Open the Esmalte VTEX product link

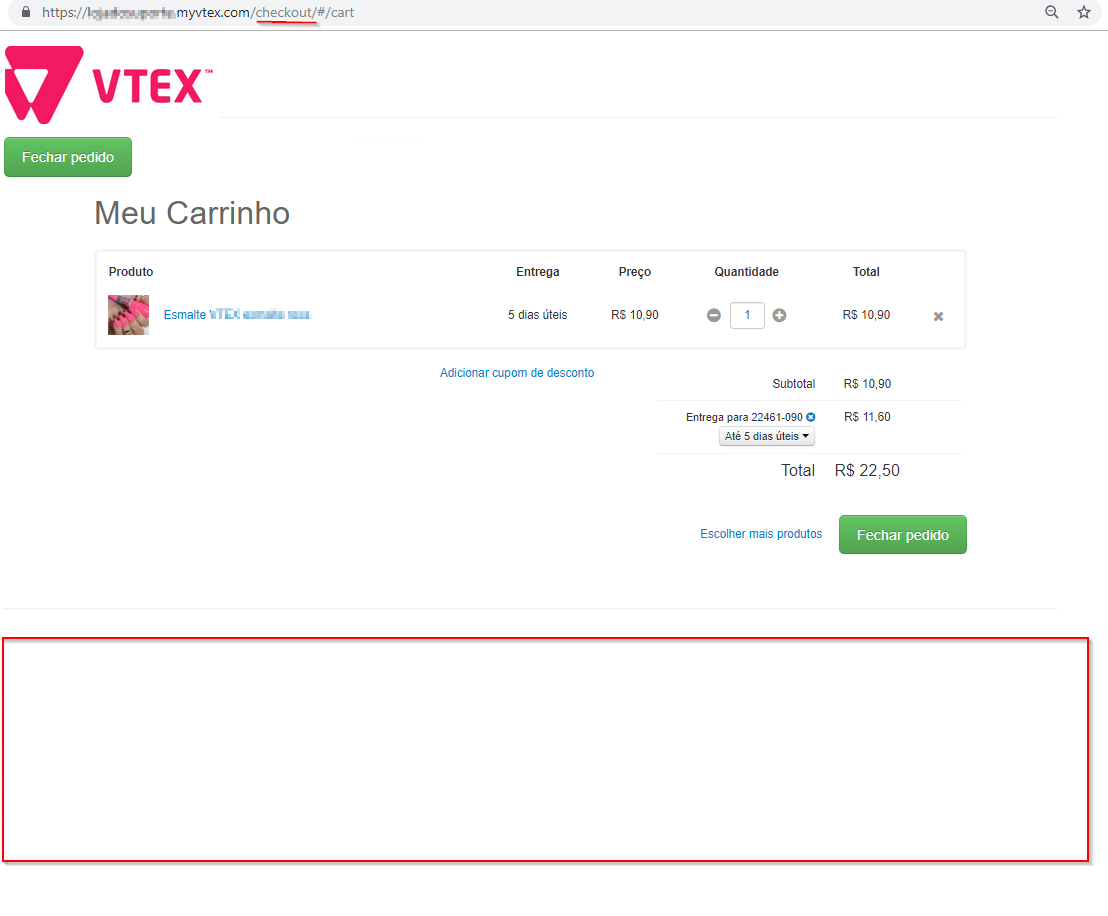coord(237,314)
